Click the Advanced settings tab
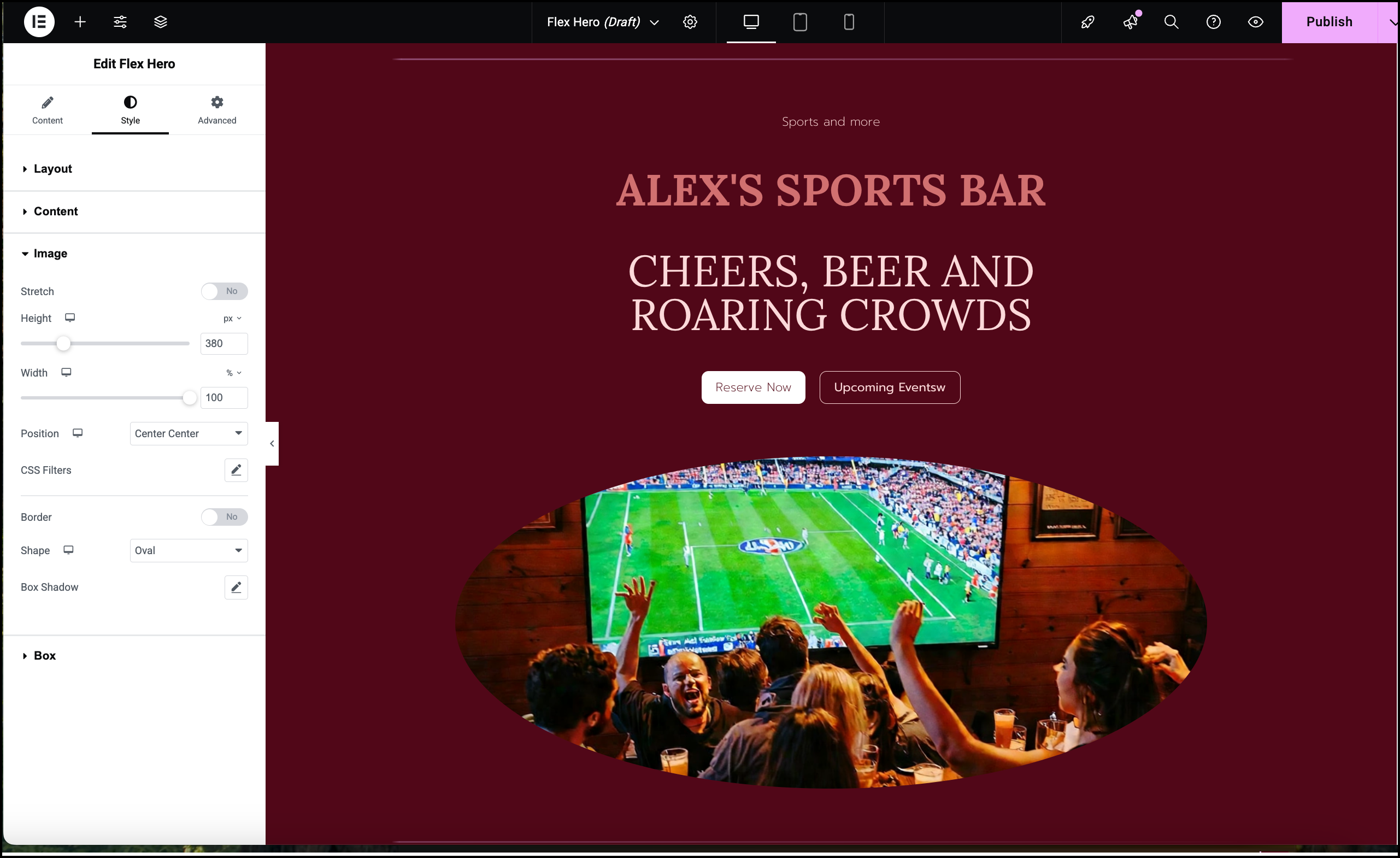The width and height of the screenshot is (1400, 858). tap(216, 109)
